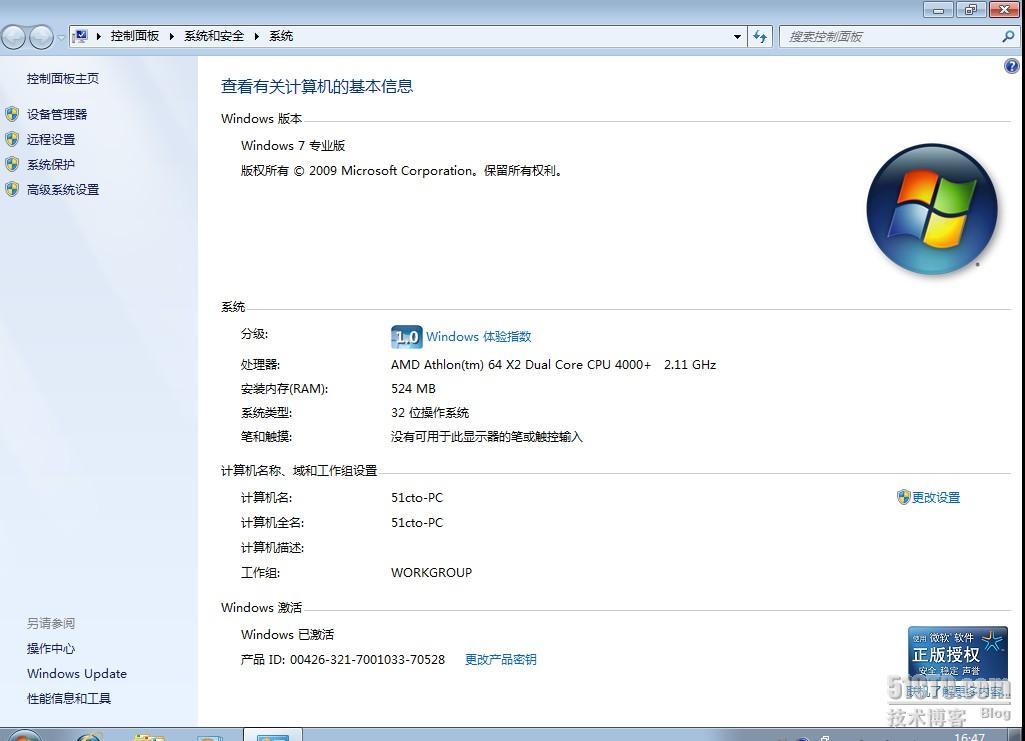The image size is (1025, 741).
Task: Minimize the System window
Action: tap(939, 9)
